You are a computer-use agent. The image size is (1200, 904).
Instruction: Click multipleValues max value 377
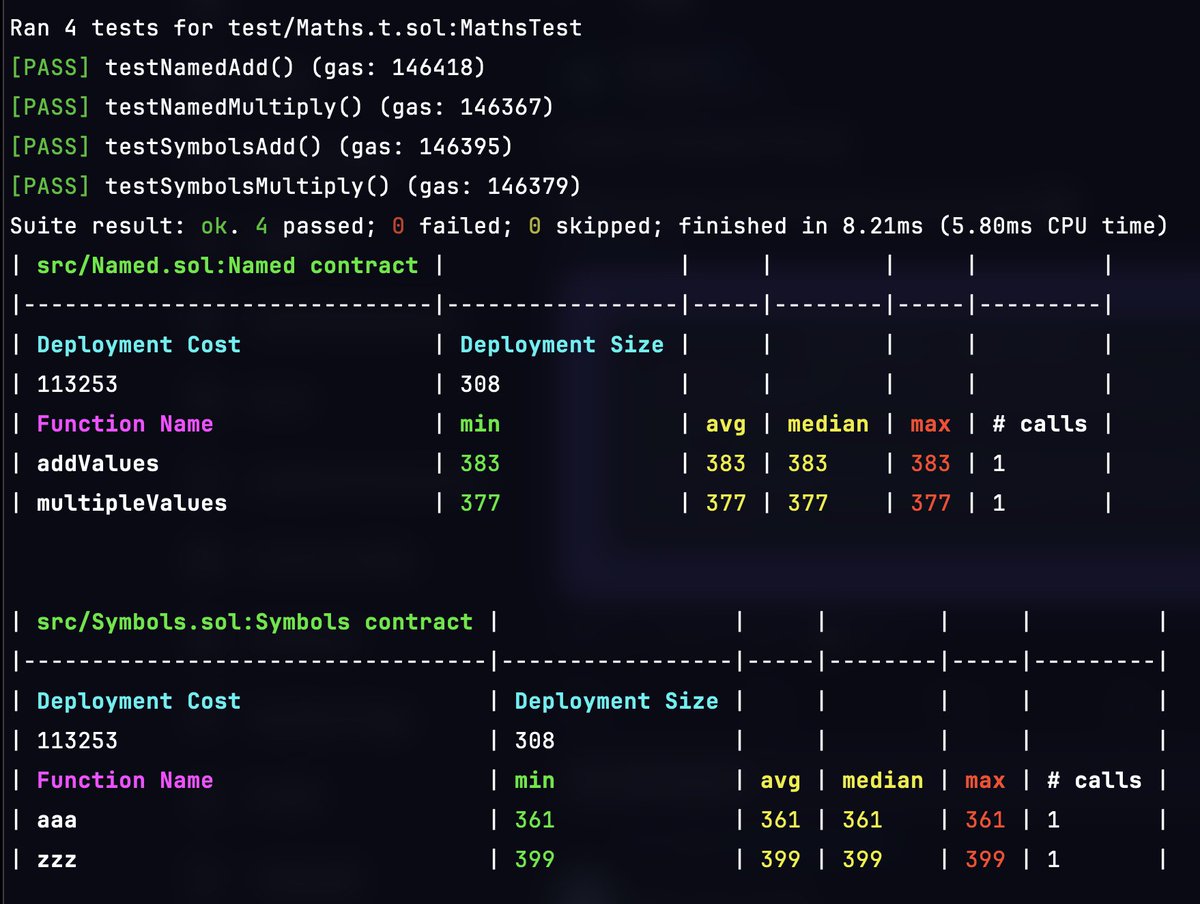(x=930, y=503)
